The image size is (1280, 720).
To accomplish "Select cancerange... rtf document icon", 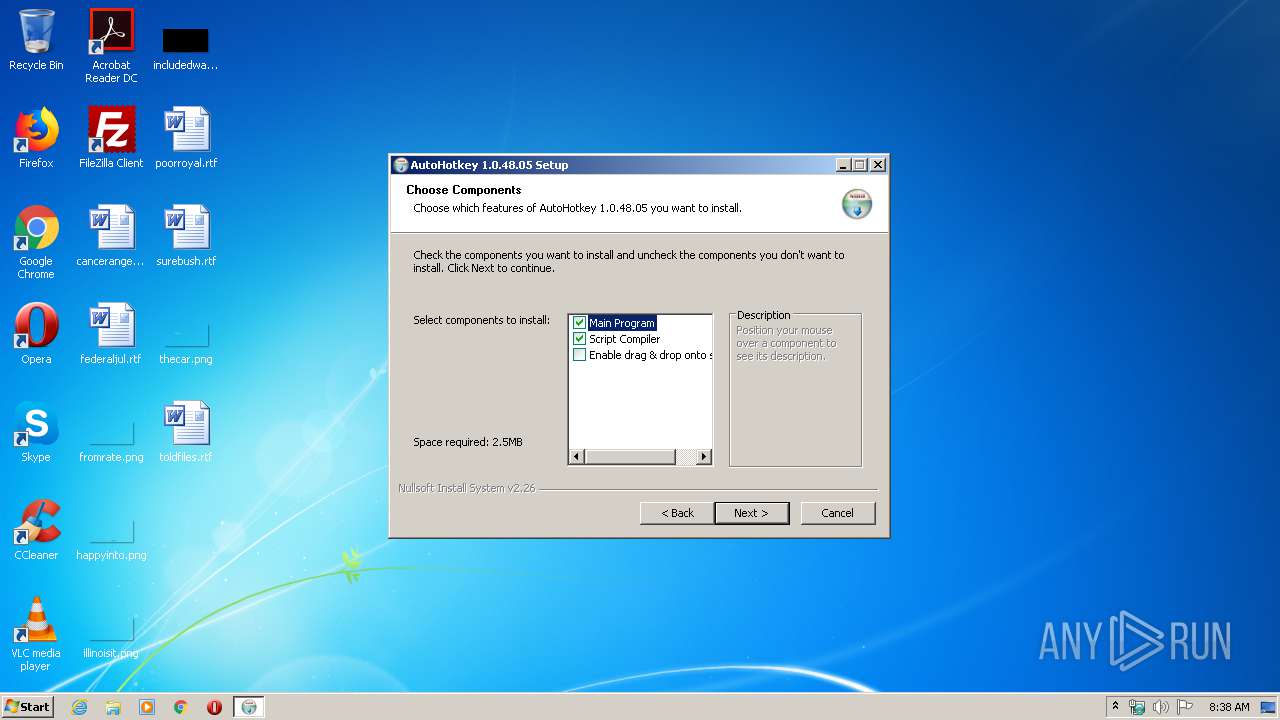I will click(x=111, y=236).
